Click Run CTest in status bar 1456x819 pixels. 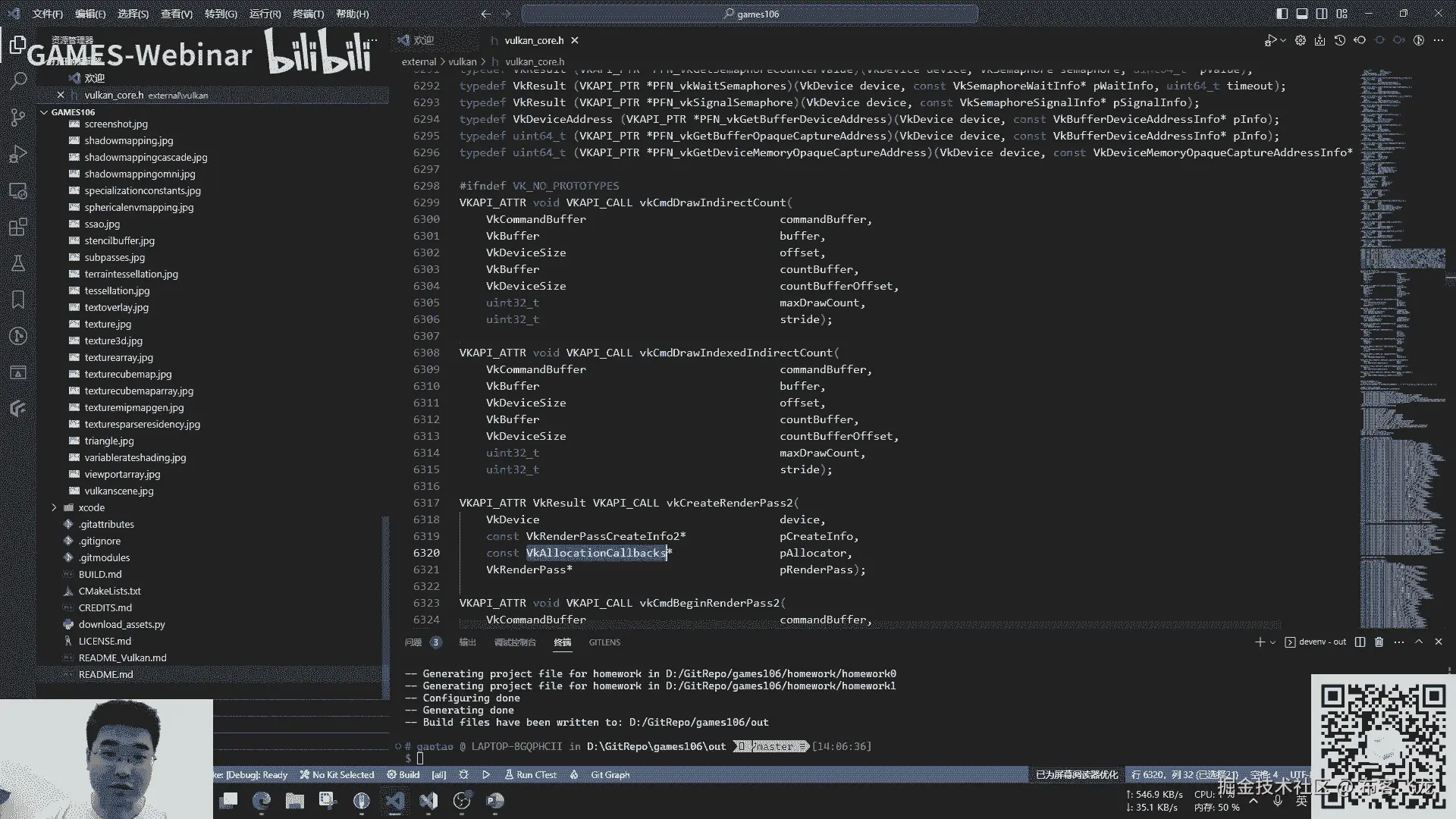[531, 775]
